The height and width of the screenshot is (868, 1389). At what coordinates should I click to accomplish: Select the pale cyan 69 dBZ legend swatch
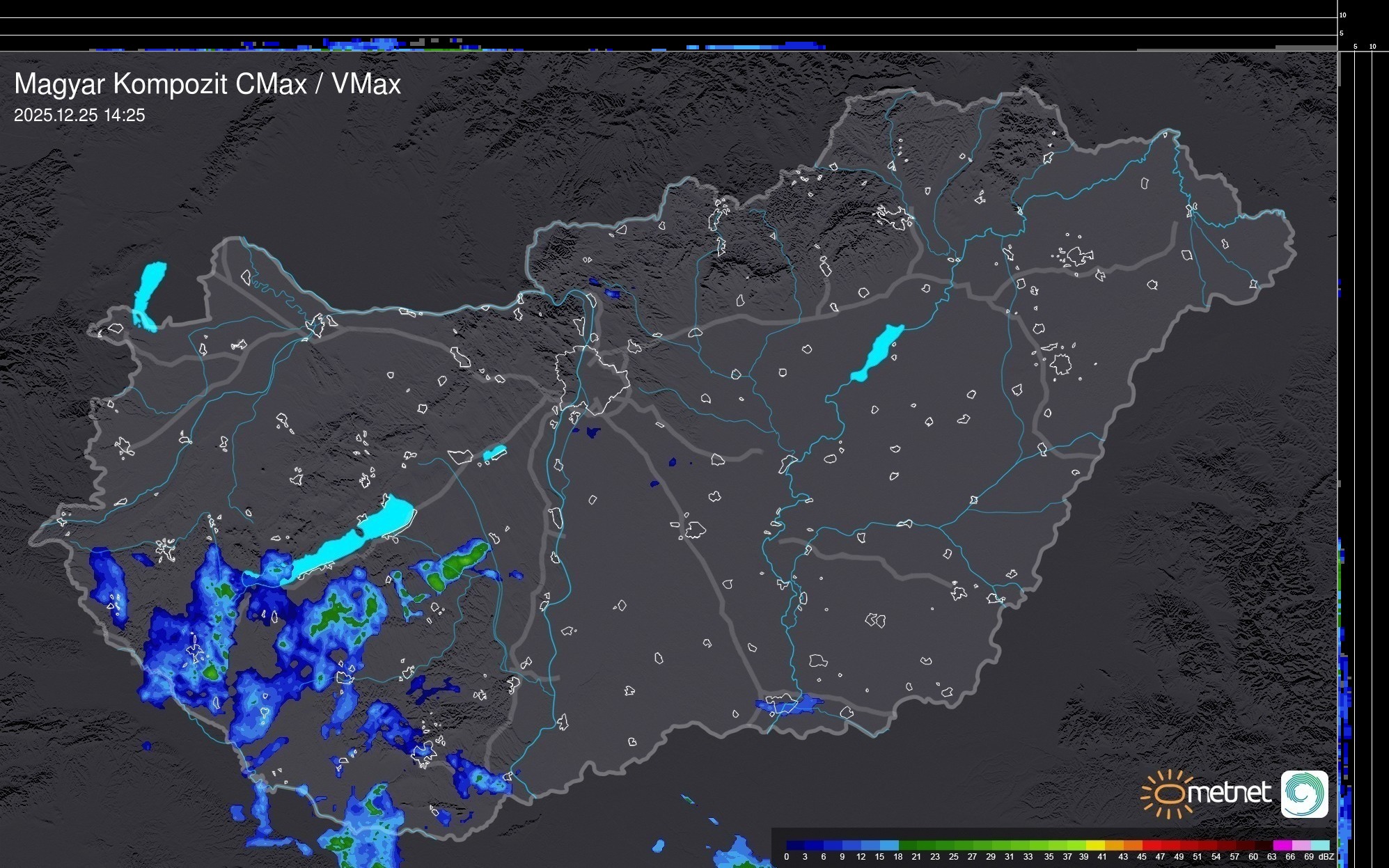(1319, 845)
